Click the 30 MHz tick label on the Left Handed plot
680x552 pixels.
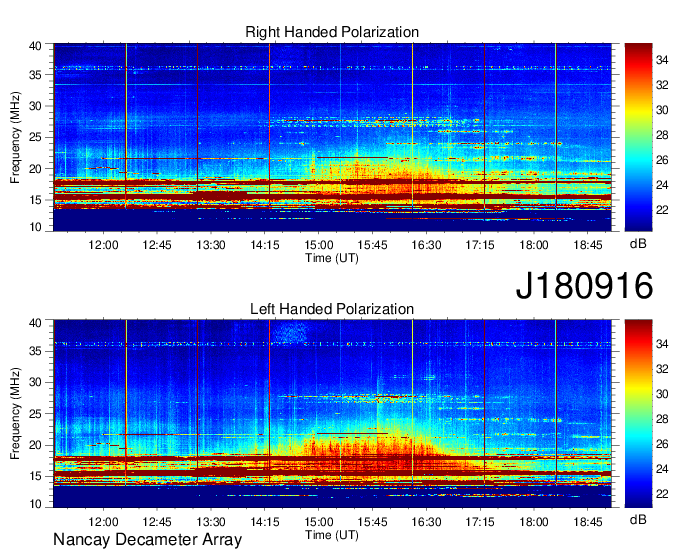tap(35, 382)
